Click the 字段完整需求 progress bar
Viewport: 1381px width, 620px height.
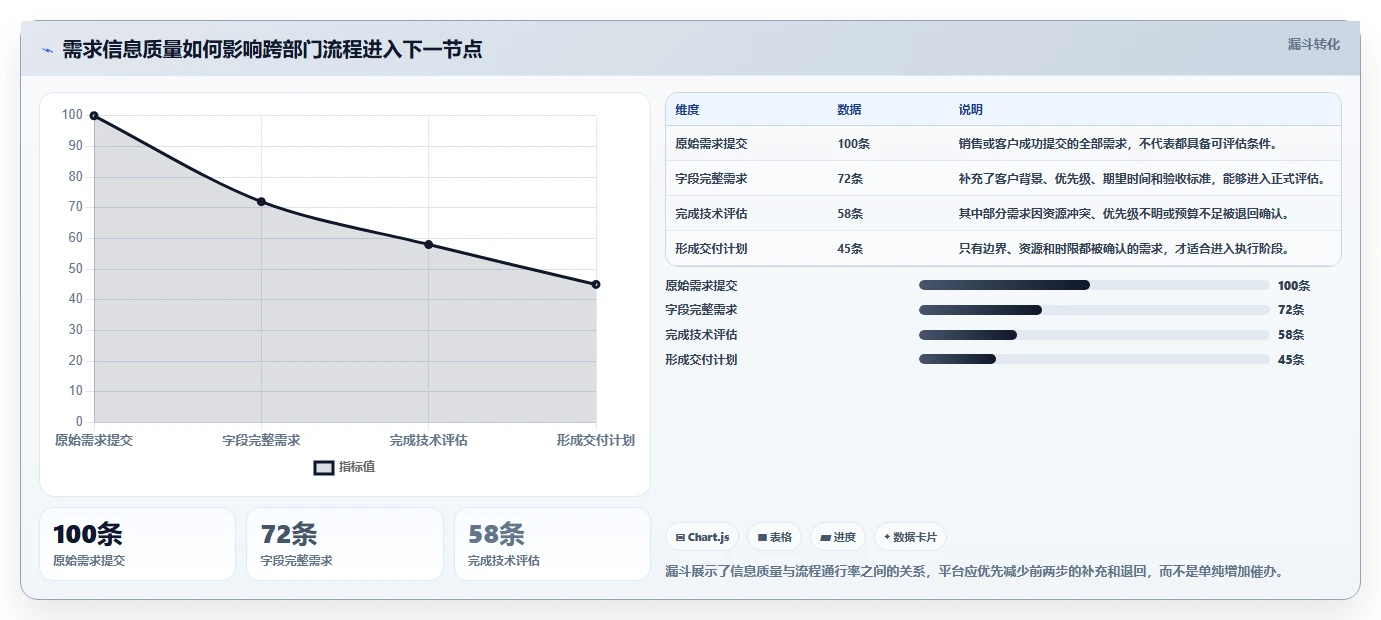[1094, 310]
